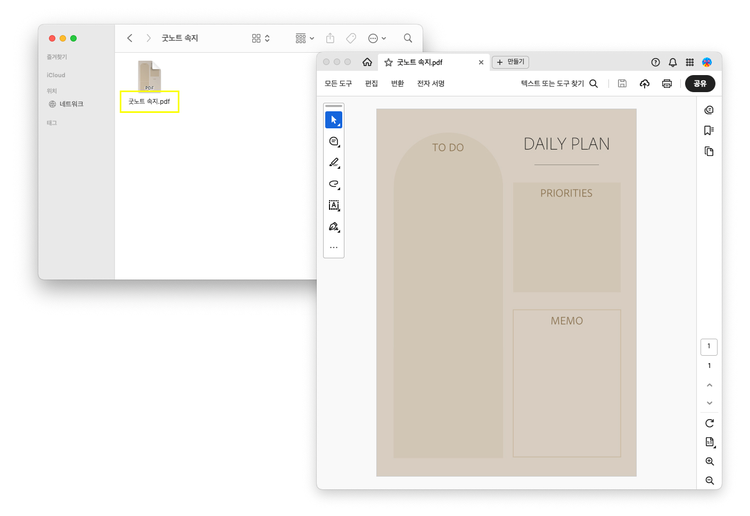Click the upload to cloud icon
Image resolution: width=750 pixels, height=516 pixels.
coord(645,84)
